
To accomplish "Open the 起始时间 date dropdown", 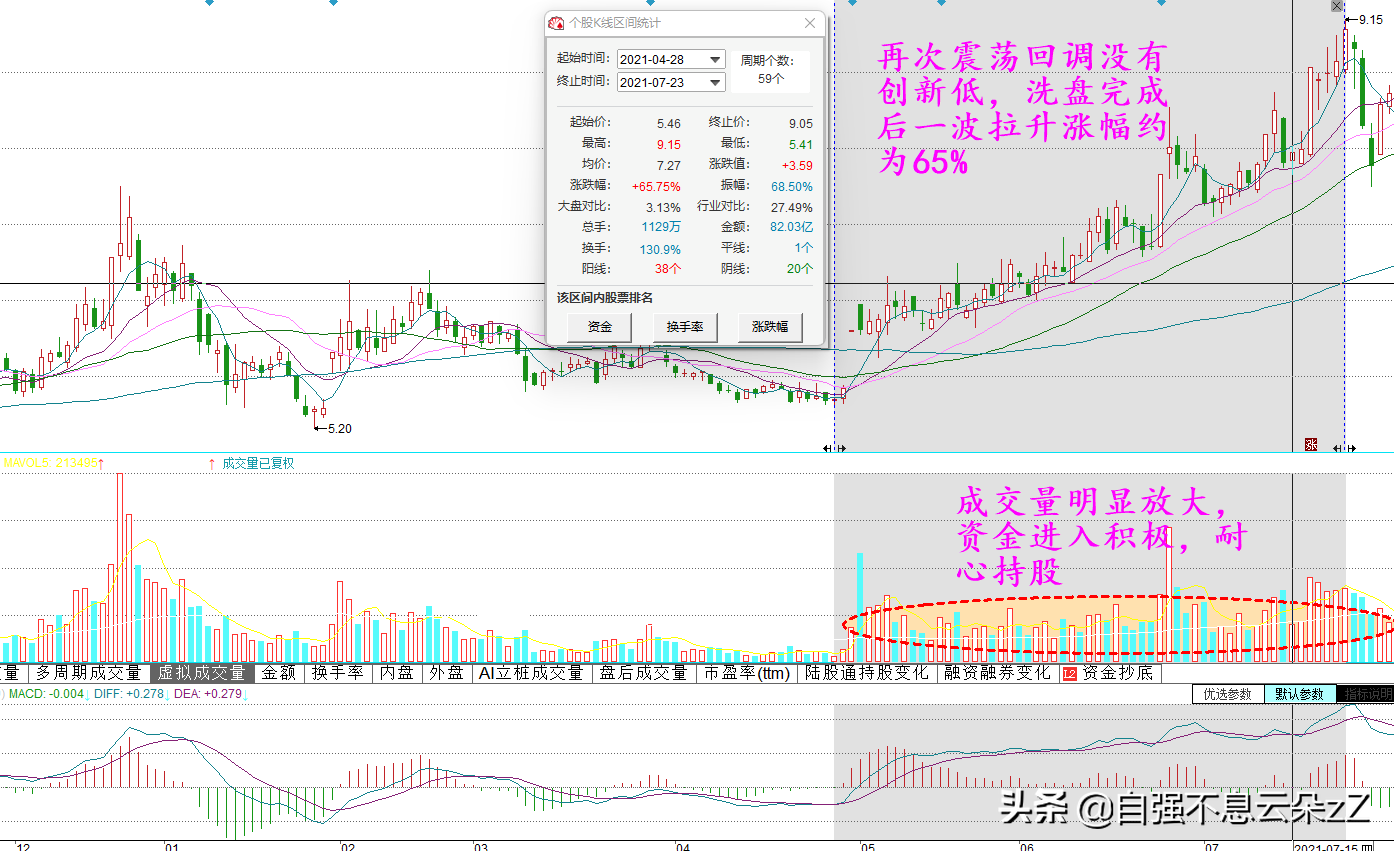I will point(714,59).
